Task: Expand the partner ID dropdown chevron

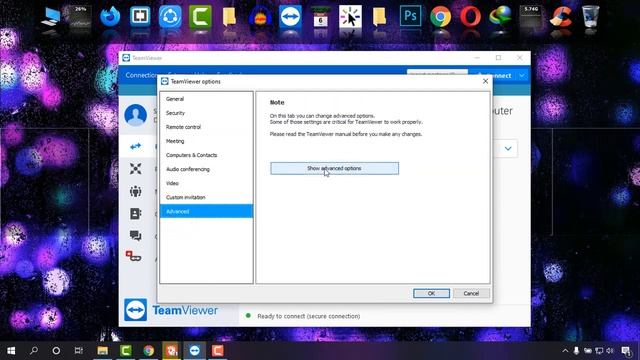Action: [508, 149]
